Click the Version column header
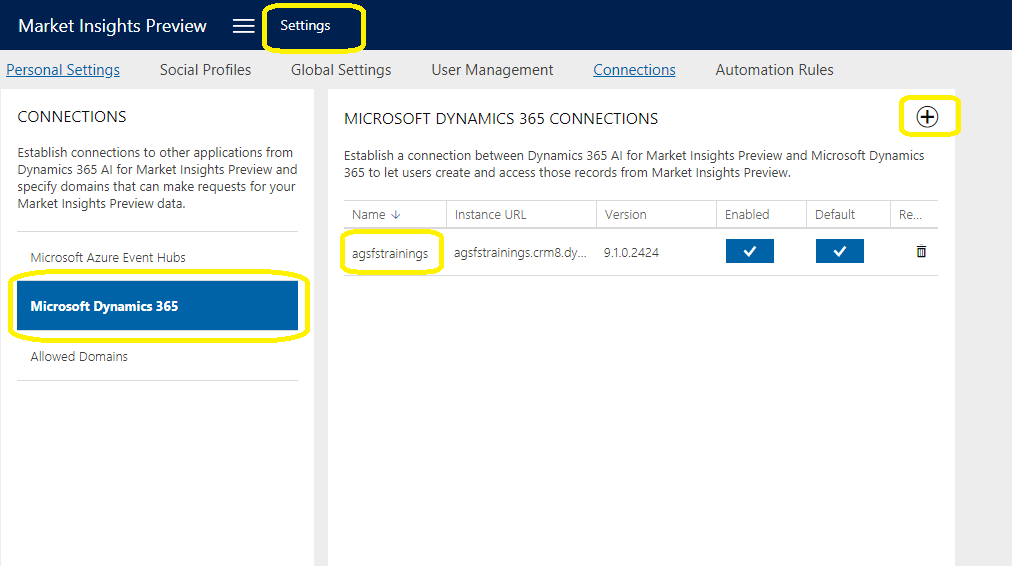The height and width of the screenshot is (566, 1012). click(625, 214)
